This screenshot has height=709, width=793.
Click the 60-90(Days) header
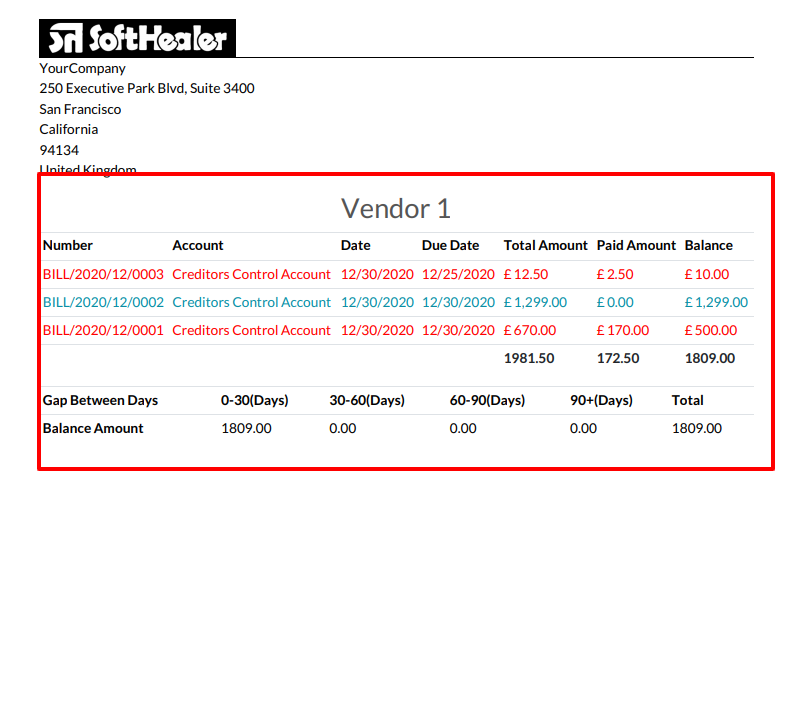488,401
